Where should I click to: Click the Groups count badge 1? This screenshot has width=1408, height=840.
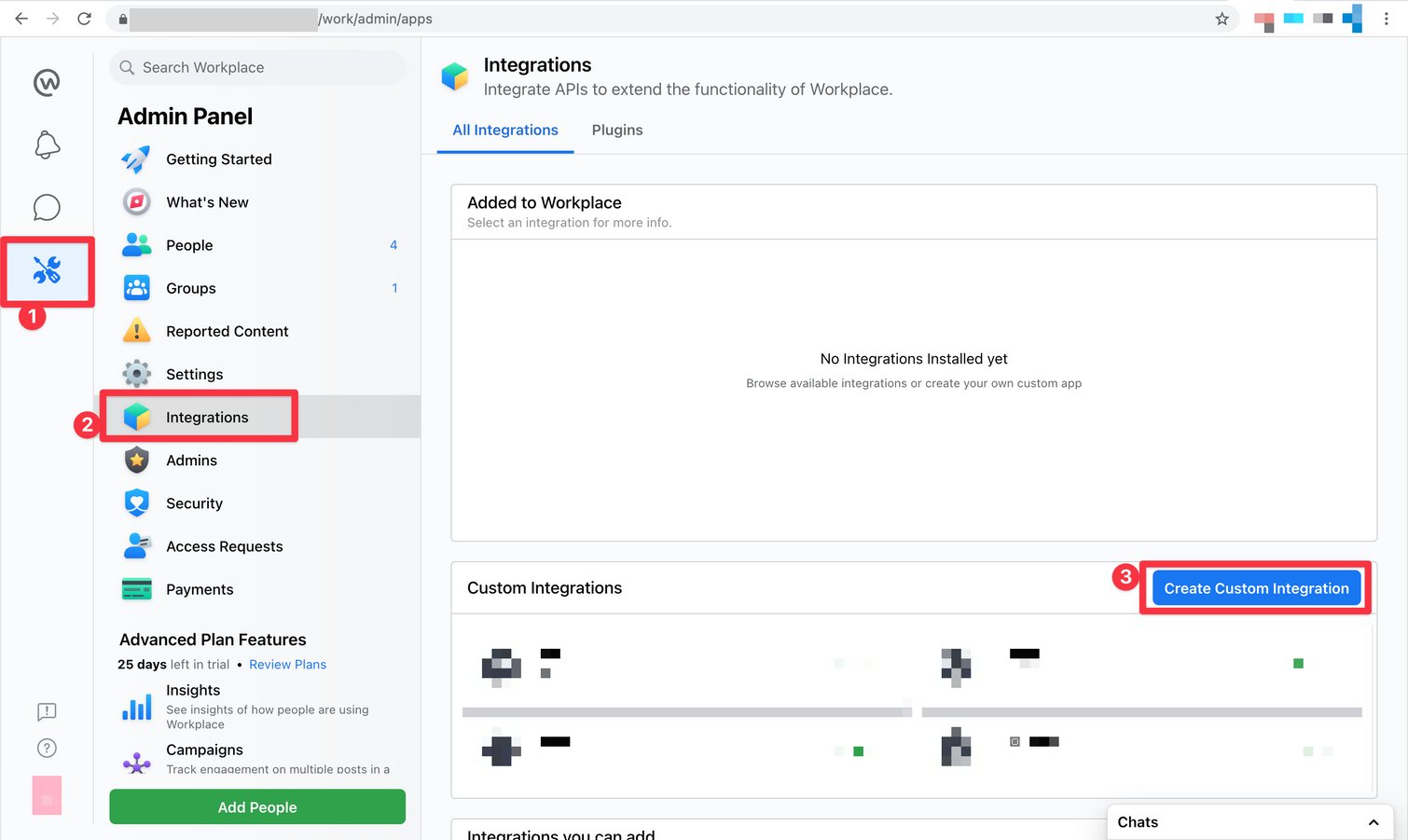click(x=394, y=288)
